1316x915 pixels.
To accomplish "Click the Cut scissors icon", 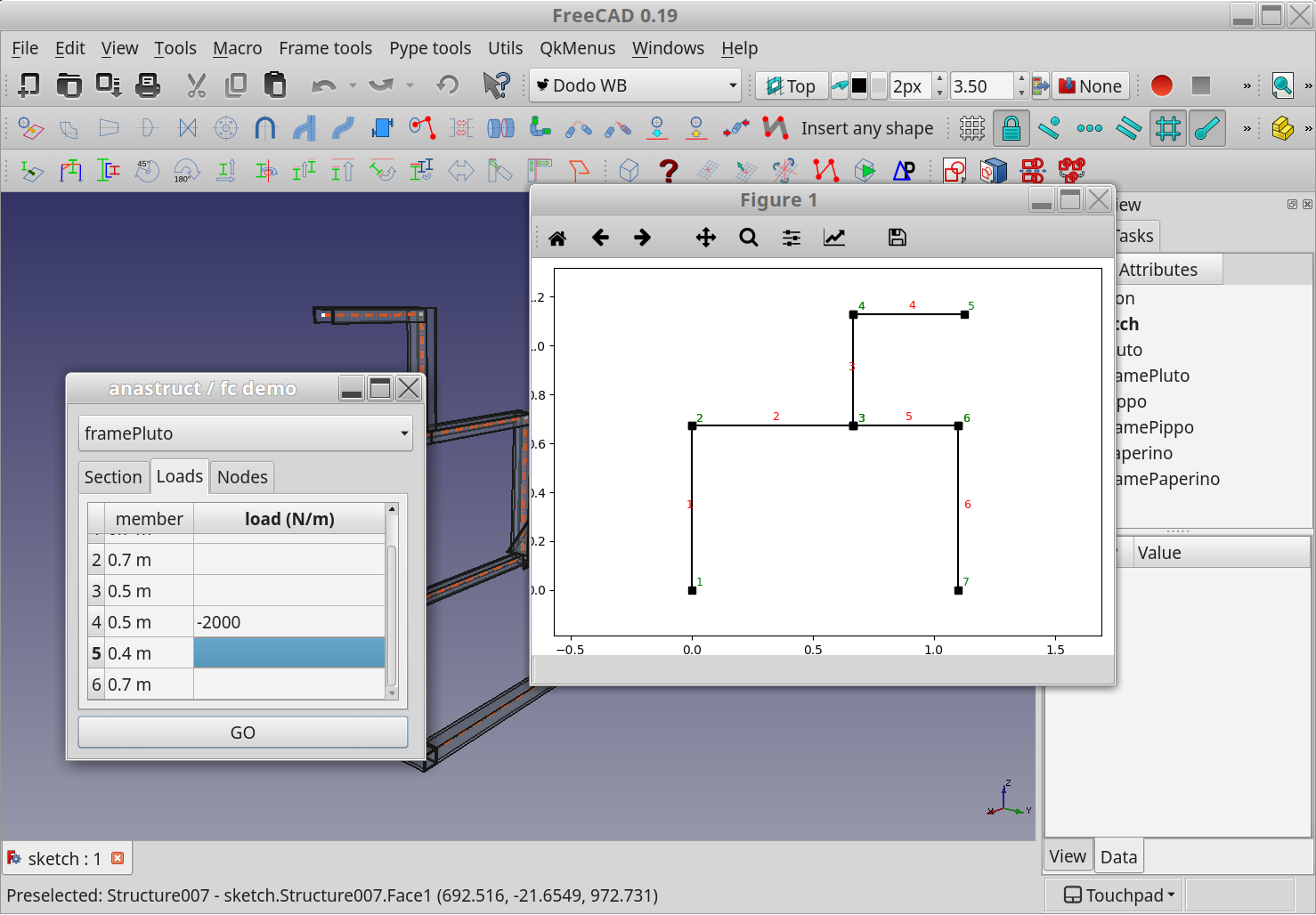I will tap(197, 85).
